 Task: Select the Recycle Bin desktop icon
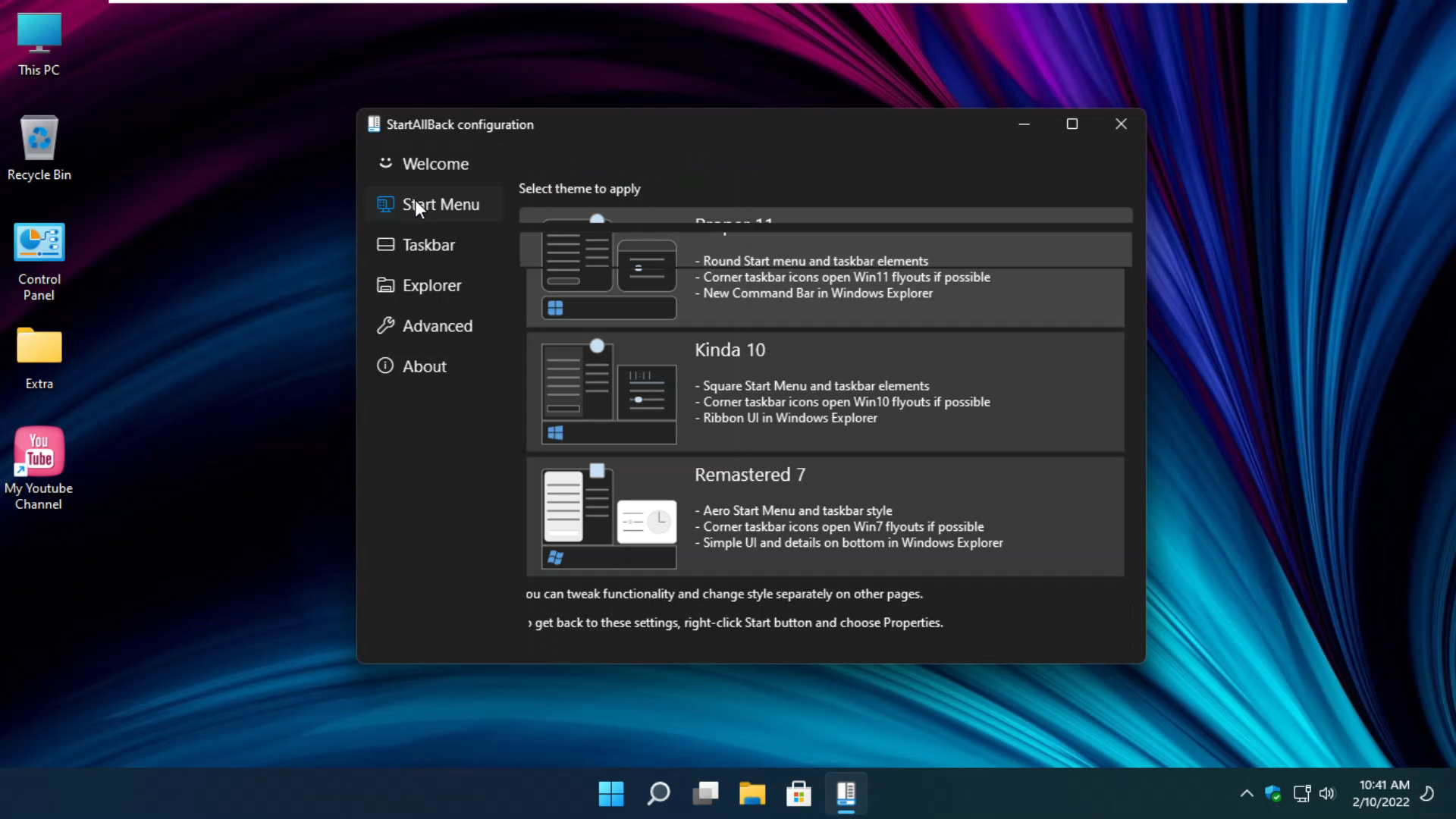(39, 149)
